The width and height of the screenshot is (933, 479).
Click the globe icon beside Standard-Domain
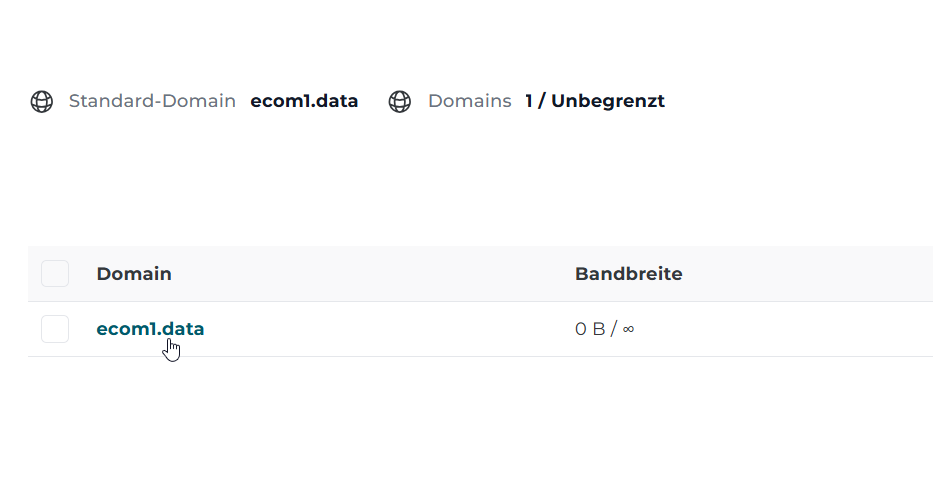[x=42, y=102]
